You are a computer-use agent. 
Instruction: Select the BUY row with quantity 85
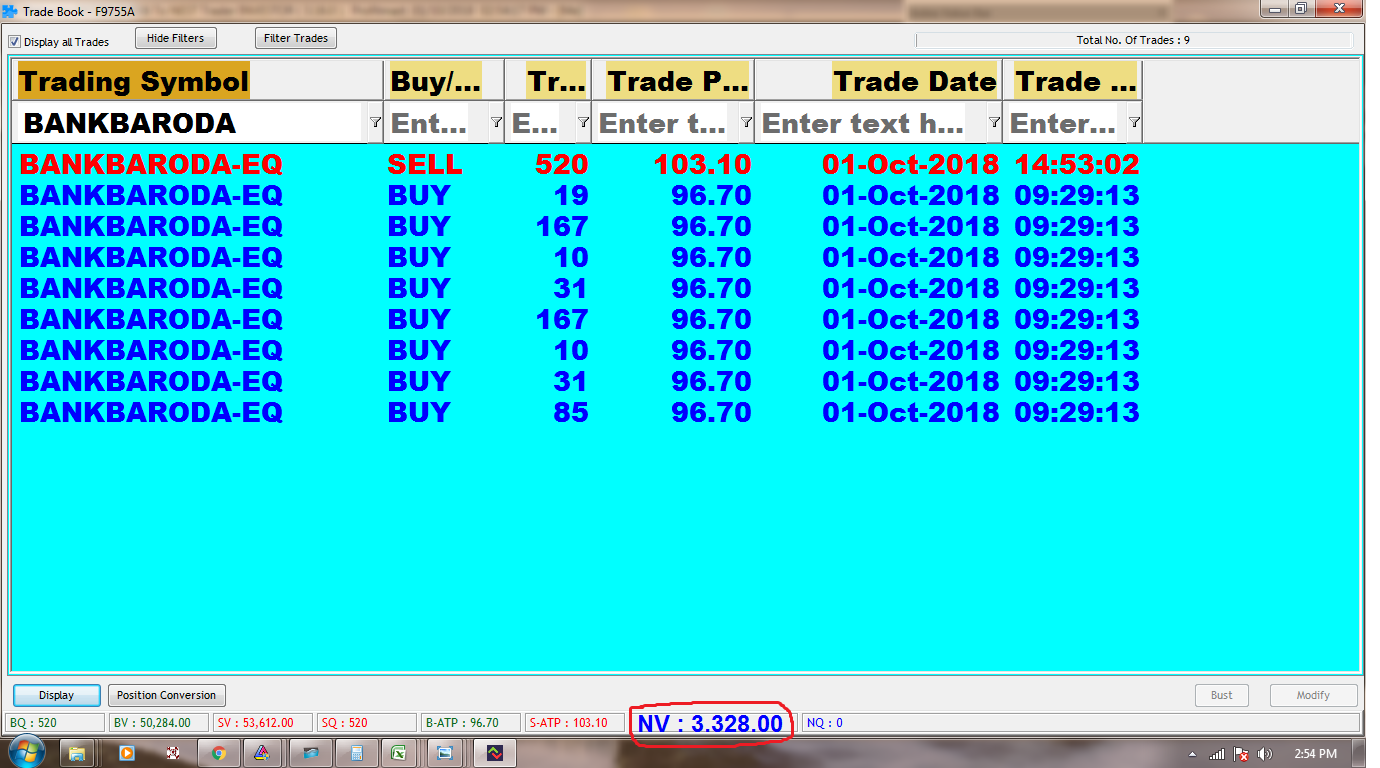(579, 412)
